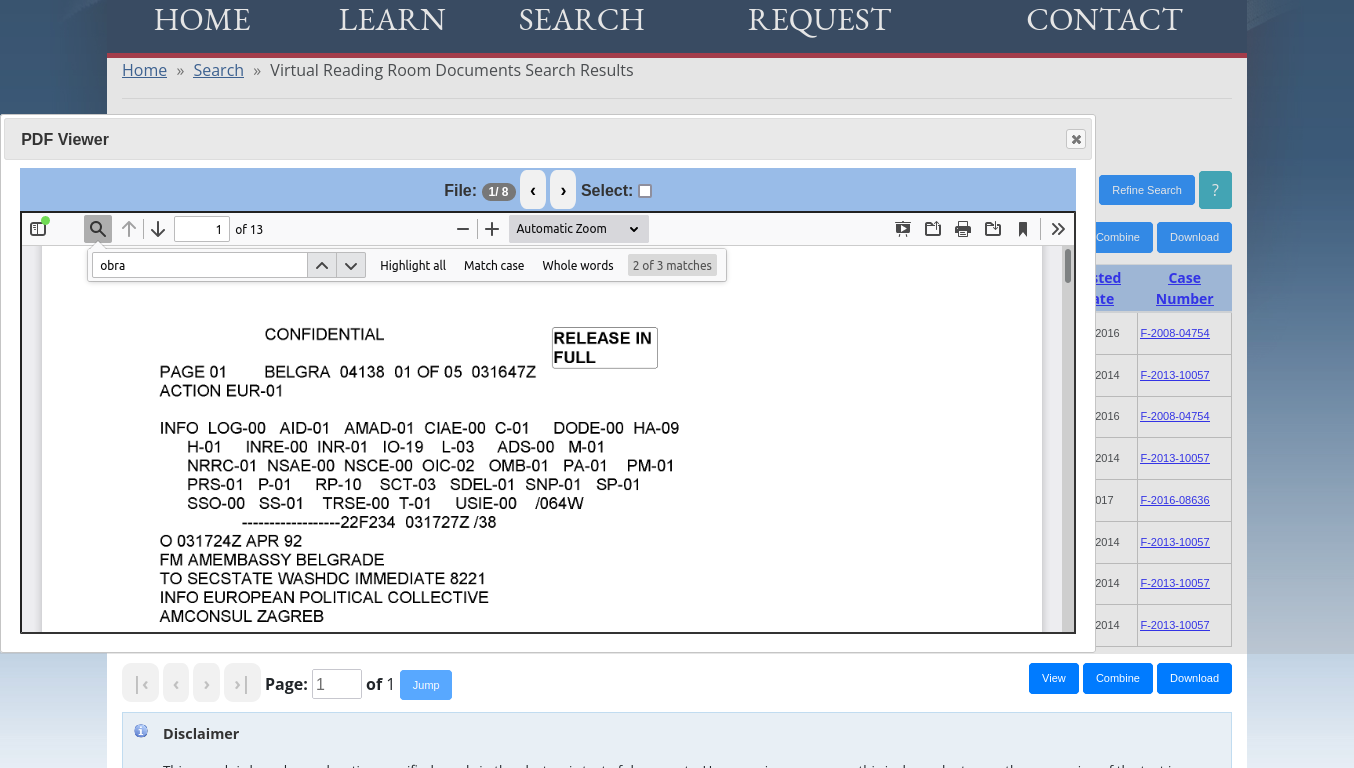
Task: Open SEARCH in the top navigation
Action: click(581, 19)
